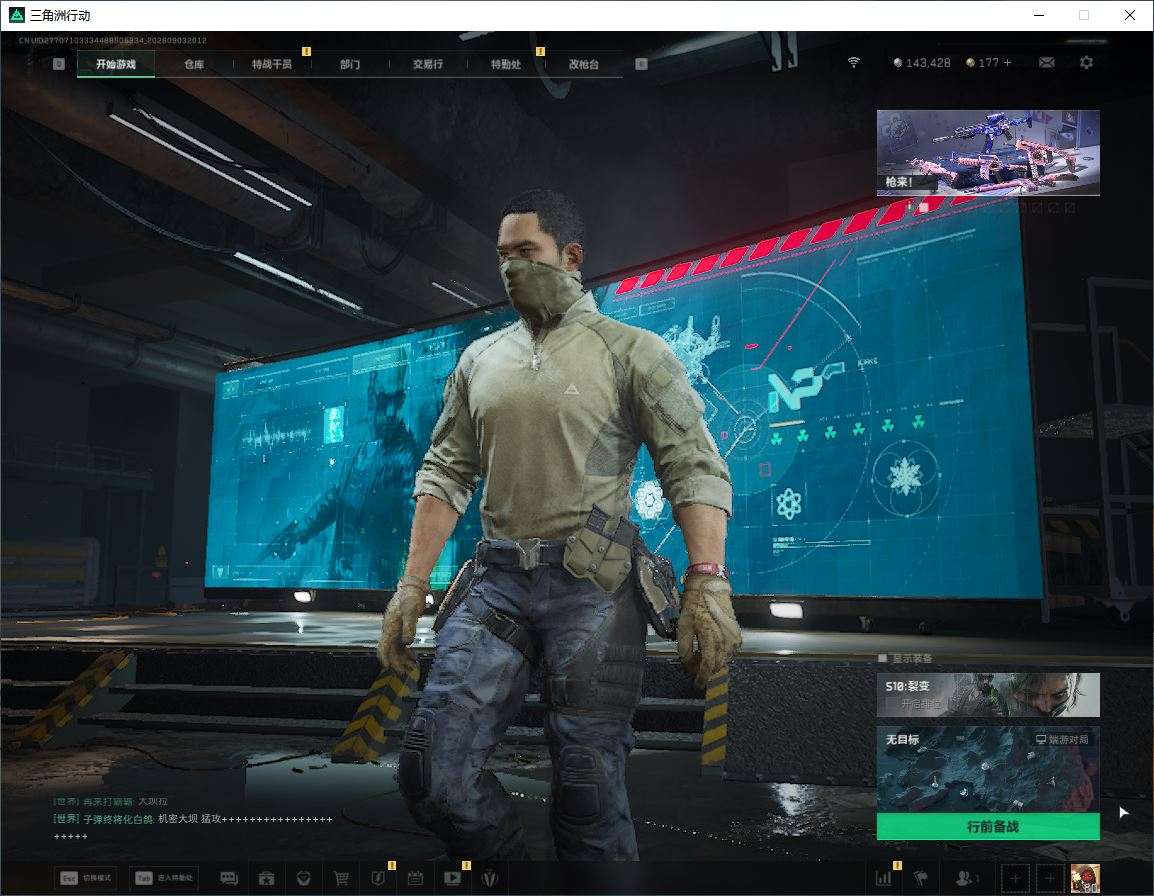Click the 三角洲行动 window title icon
The image size is (1154, 896).
pyautogui.click(x=16, y=15)
